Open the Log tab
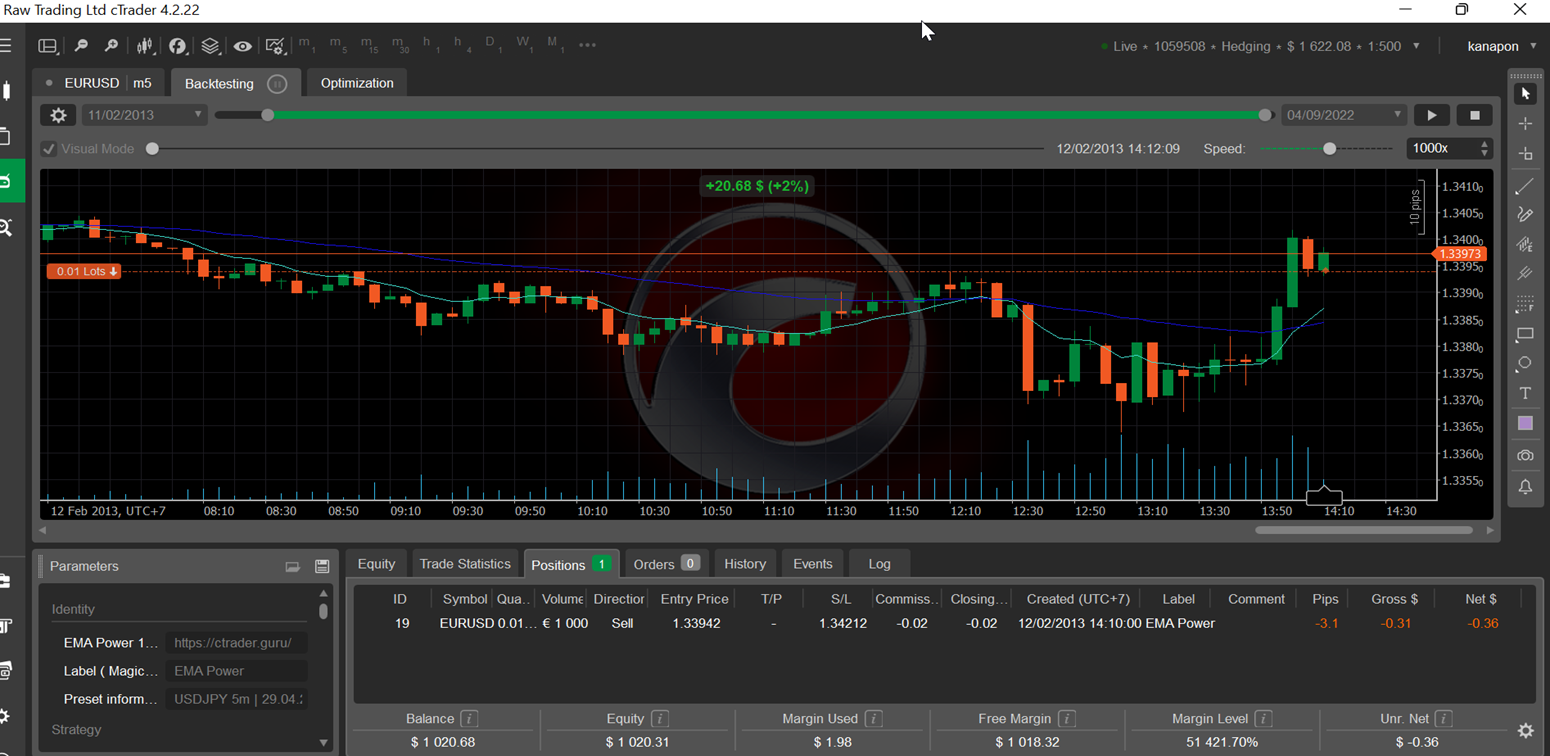This screenshot has width=1550, height=756. pos(879,564)
